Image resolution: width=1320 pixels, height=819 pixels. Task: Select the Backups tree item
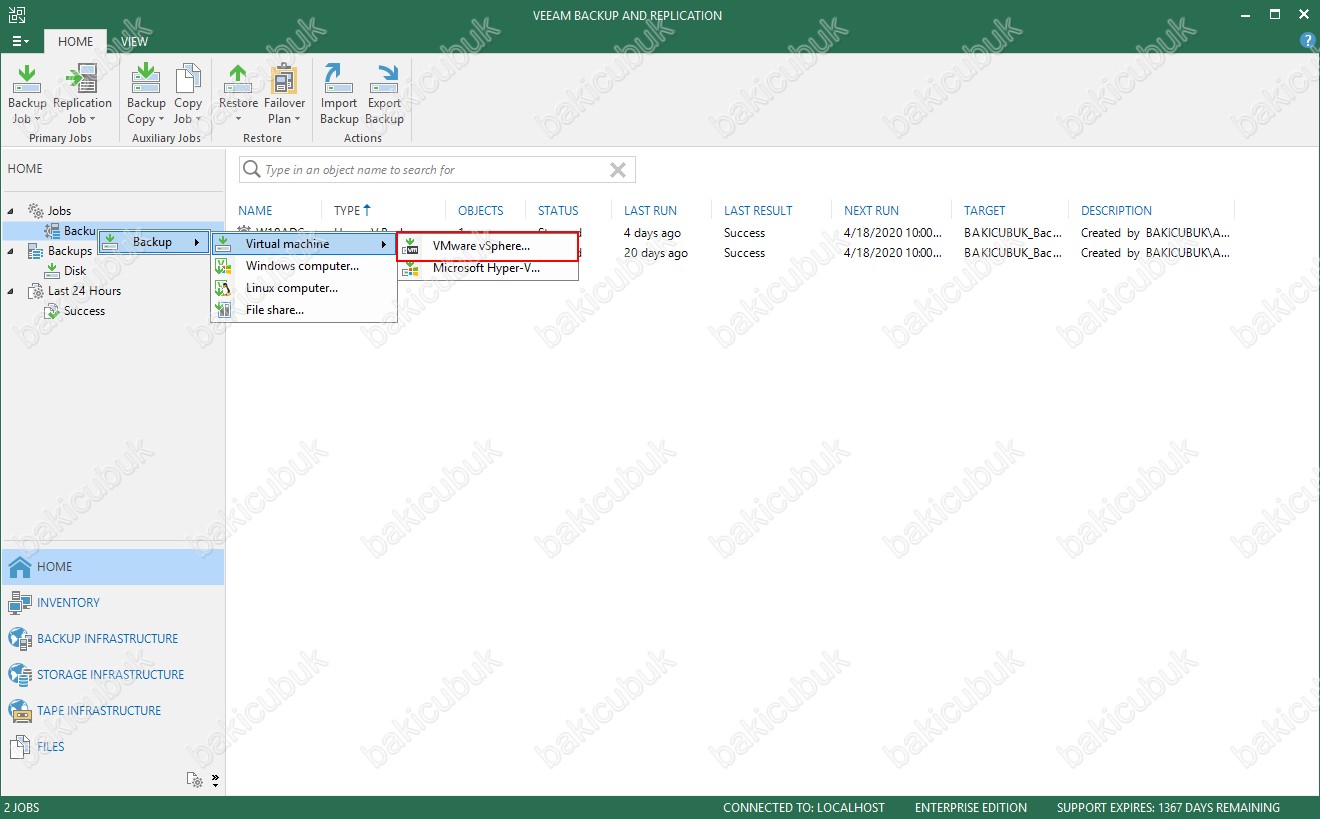tap(60, 251)
